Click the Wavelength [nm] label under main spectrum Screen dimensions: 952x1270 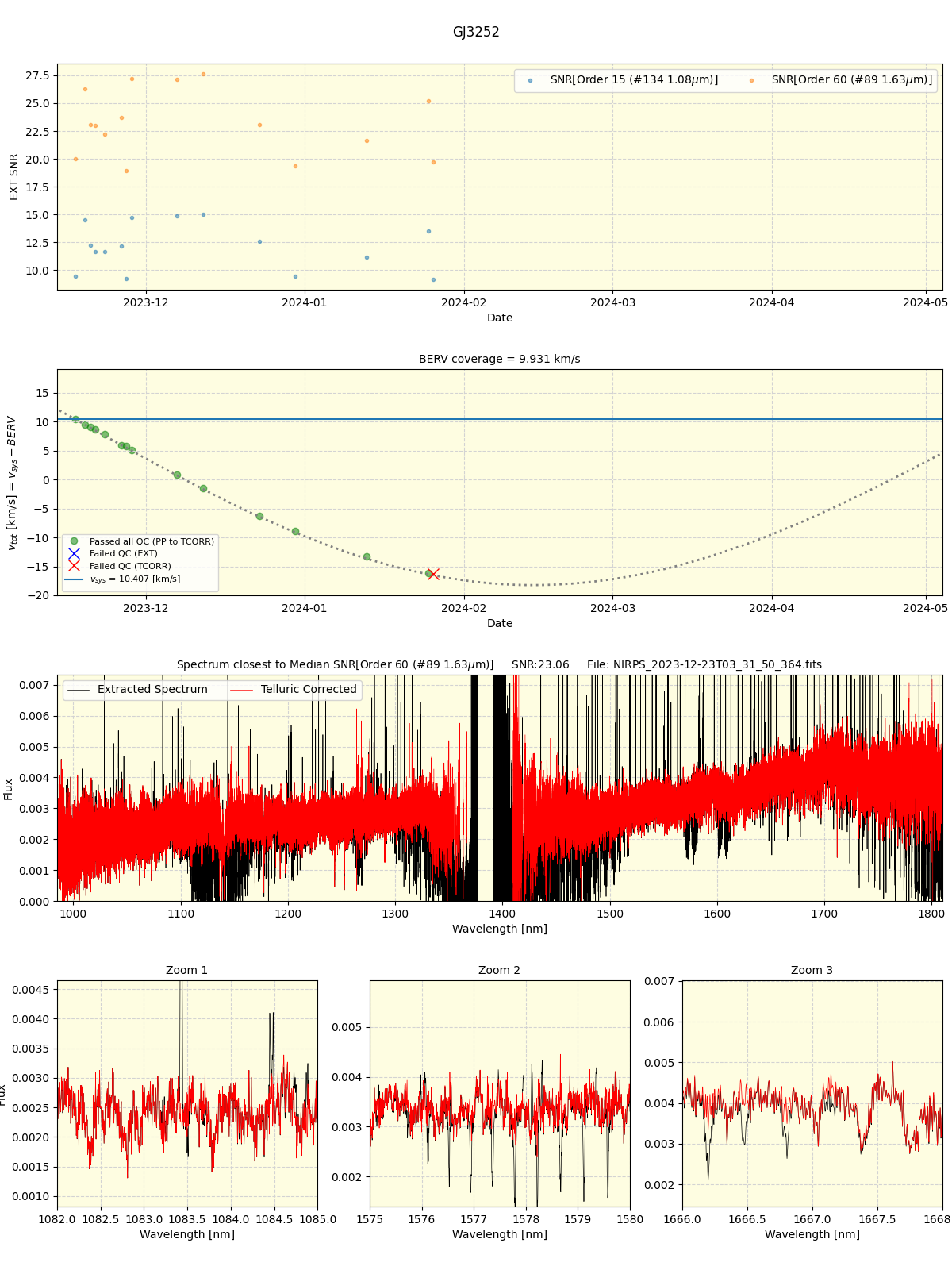click(x=500, y=929)
